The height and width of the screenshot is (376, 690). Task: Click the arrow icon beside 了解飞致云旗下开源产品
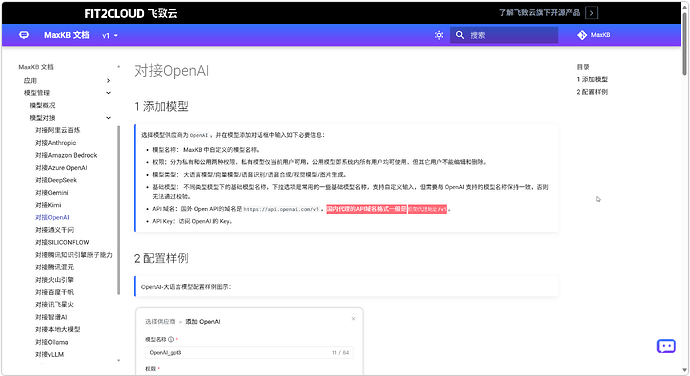coord(591,13)
